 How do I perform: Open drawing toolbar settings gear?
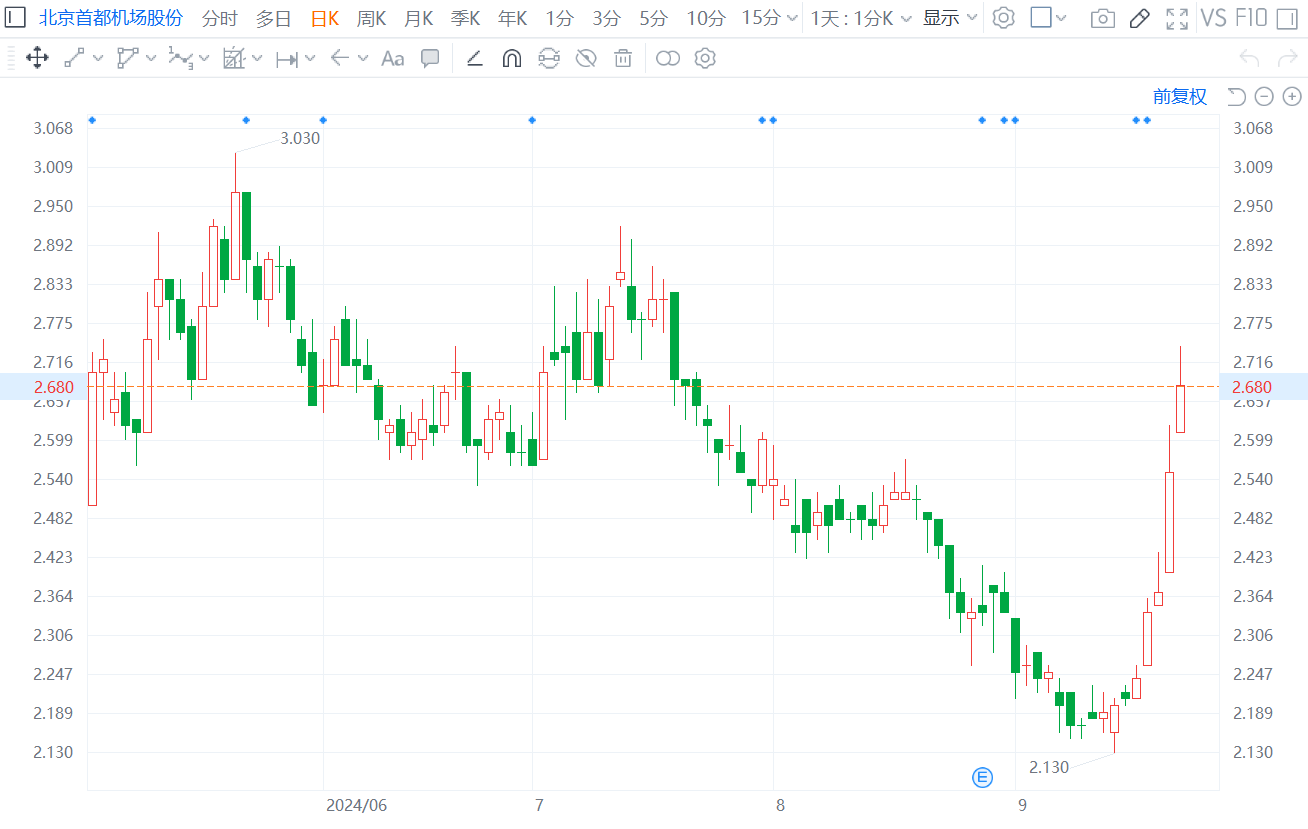(705, 58)
